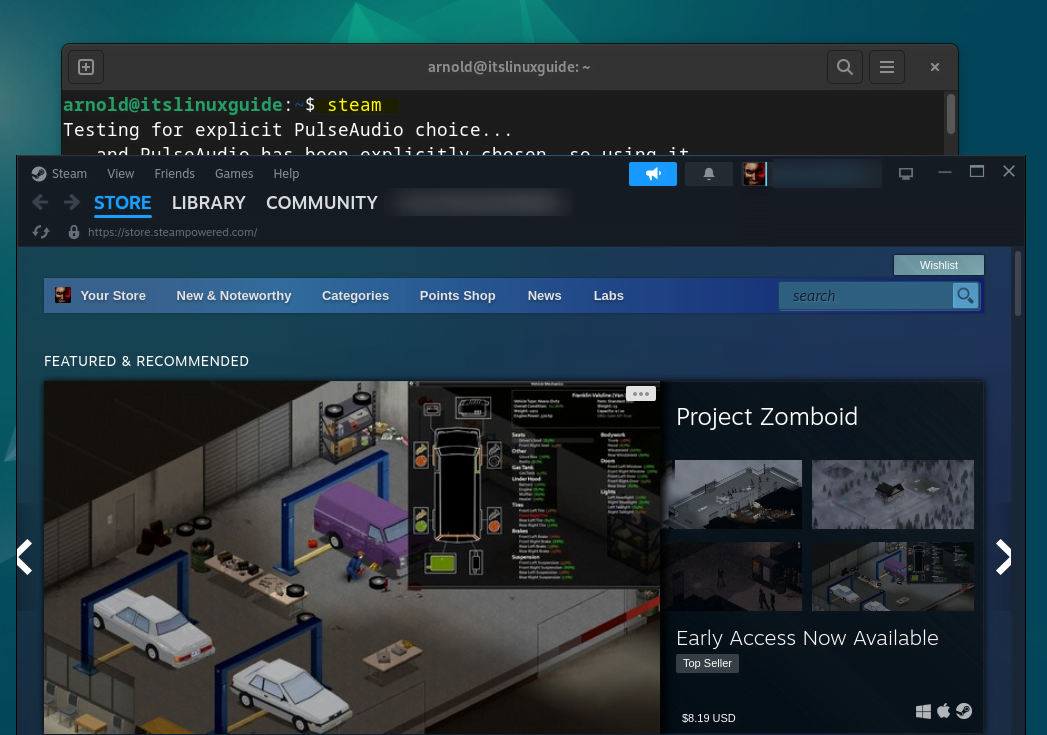Open the three-dot options on featured game
Image resolution: width=1047 pixels, height=735 pixels.
pyautogui.click(x=641, y=394)
